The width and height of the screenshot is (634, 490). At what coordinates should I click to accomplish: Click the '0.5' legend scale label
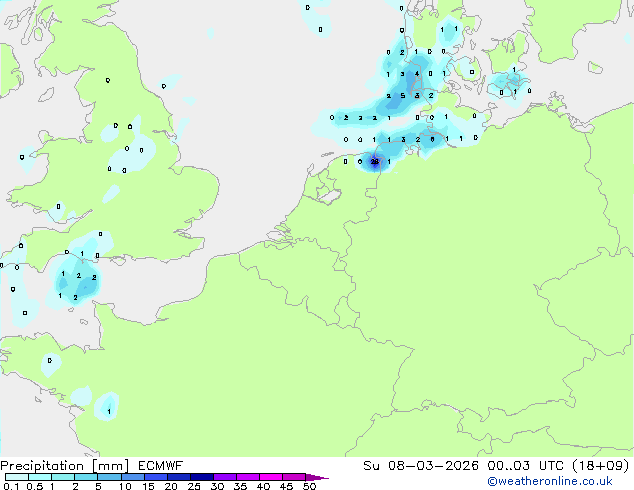coord(35,486)
